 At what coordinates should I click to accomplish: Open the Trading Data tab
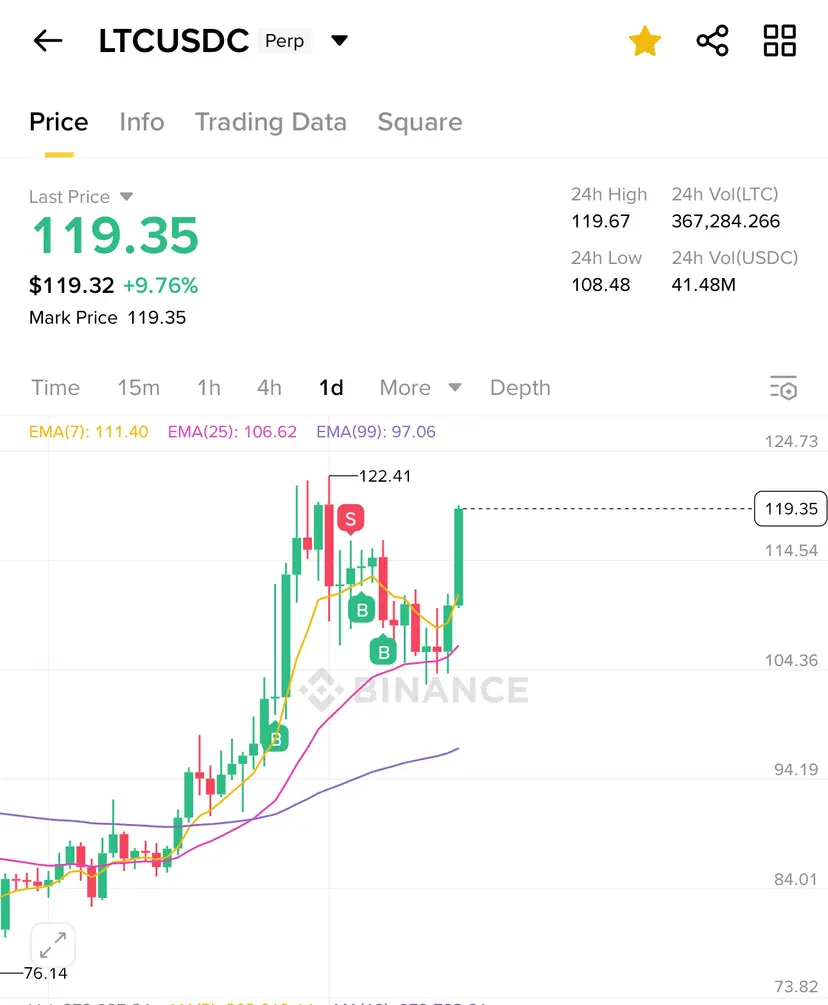point(270,122)
